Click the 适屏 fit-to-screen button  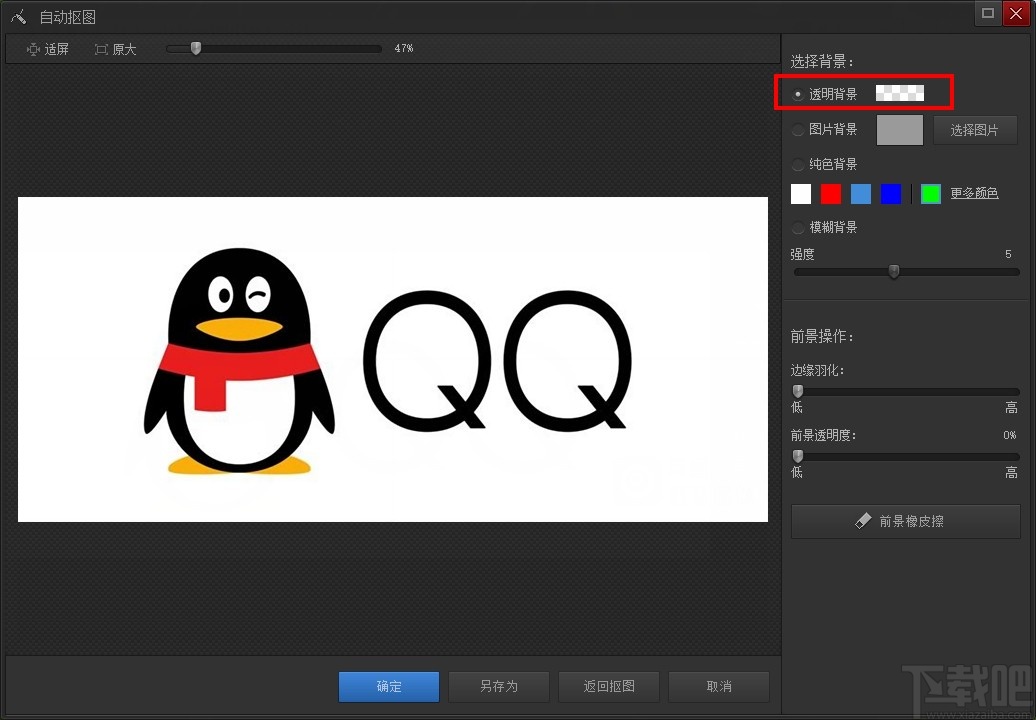pos(48,49)
